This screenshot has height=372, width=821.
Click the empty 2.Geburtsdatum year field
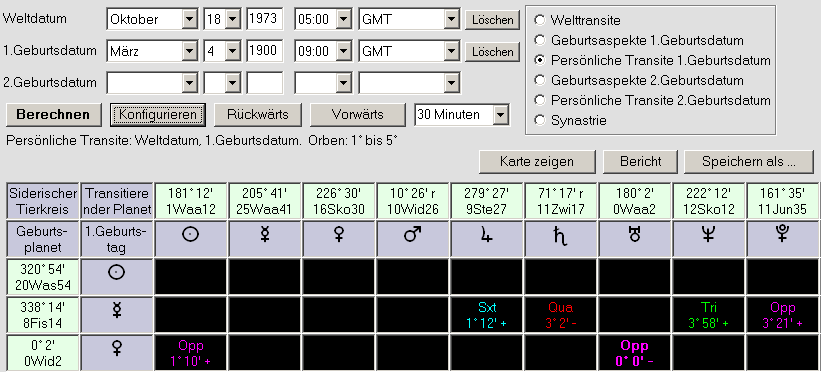265,83
